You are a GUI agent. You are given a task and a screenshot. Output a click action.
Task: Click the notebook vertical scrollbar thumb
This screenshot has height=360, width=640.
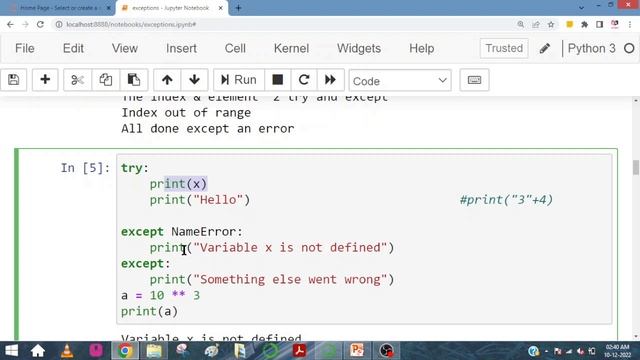(x=636, y=167)
